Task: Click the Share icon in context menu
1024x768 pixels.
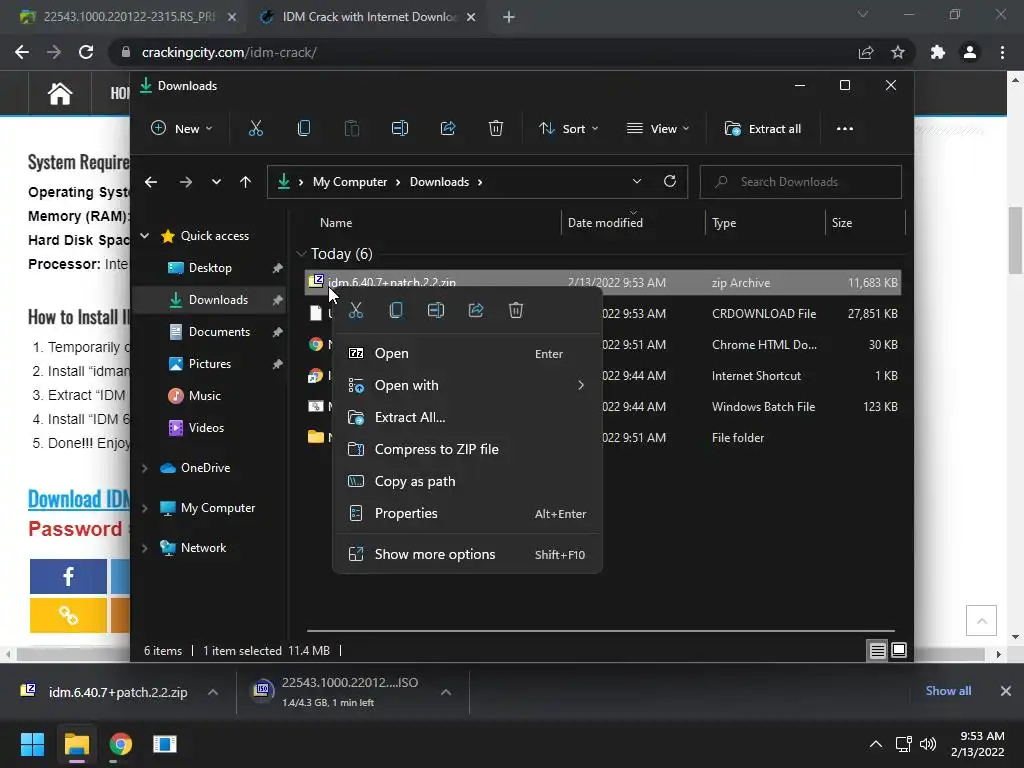Action: coord(476,310)
